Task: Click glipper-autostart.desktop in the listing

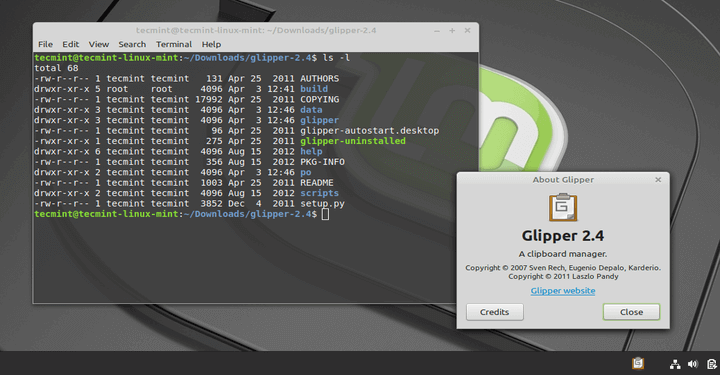Action: (x=370, y=131)
